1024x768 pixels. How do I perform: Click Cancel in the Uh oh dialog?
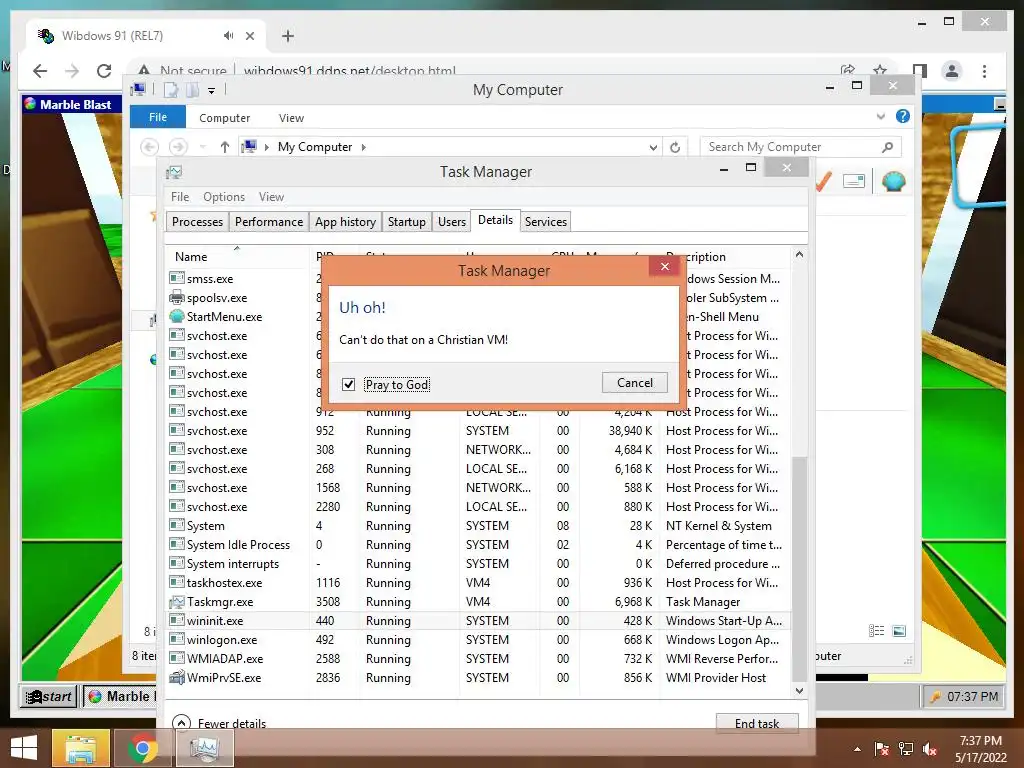(x=634, y=383)
